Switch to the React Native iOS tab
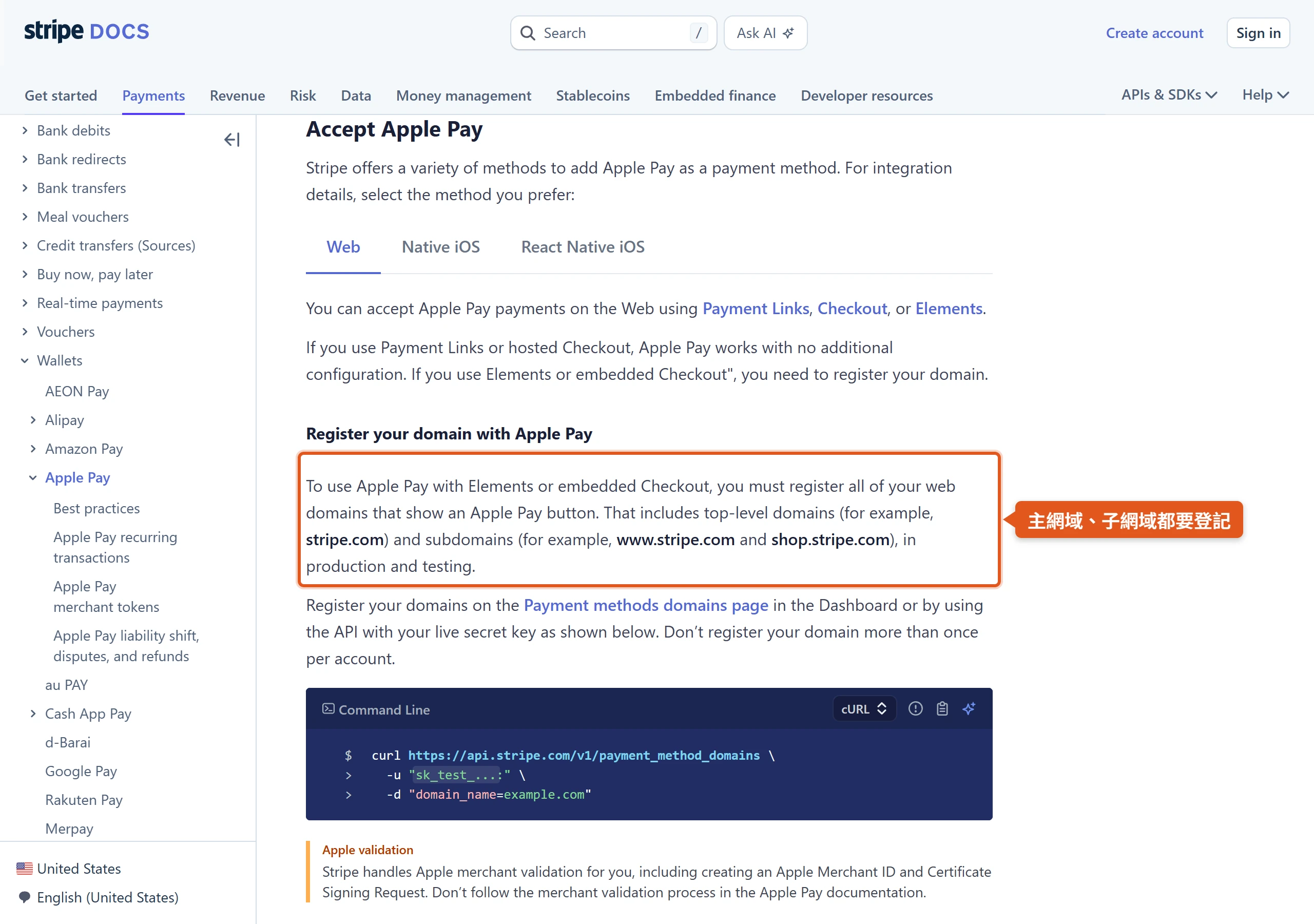The width and height of the screenshot is (1314, 924). pos(583,247)
